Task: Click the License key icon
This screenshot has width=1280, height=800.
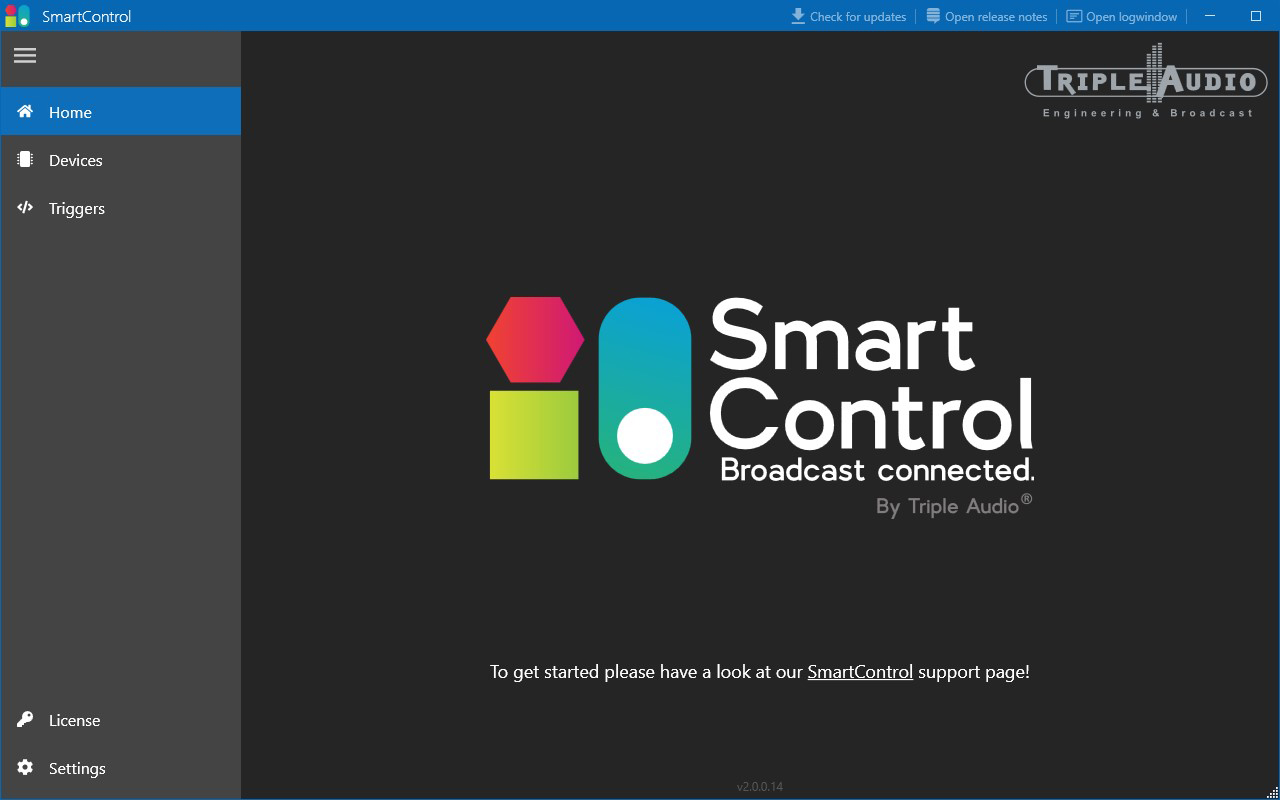Action: (x=25, y=719)
